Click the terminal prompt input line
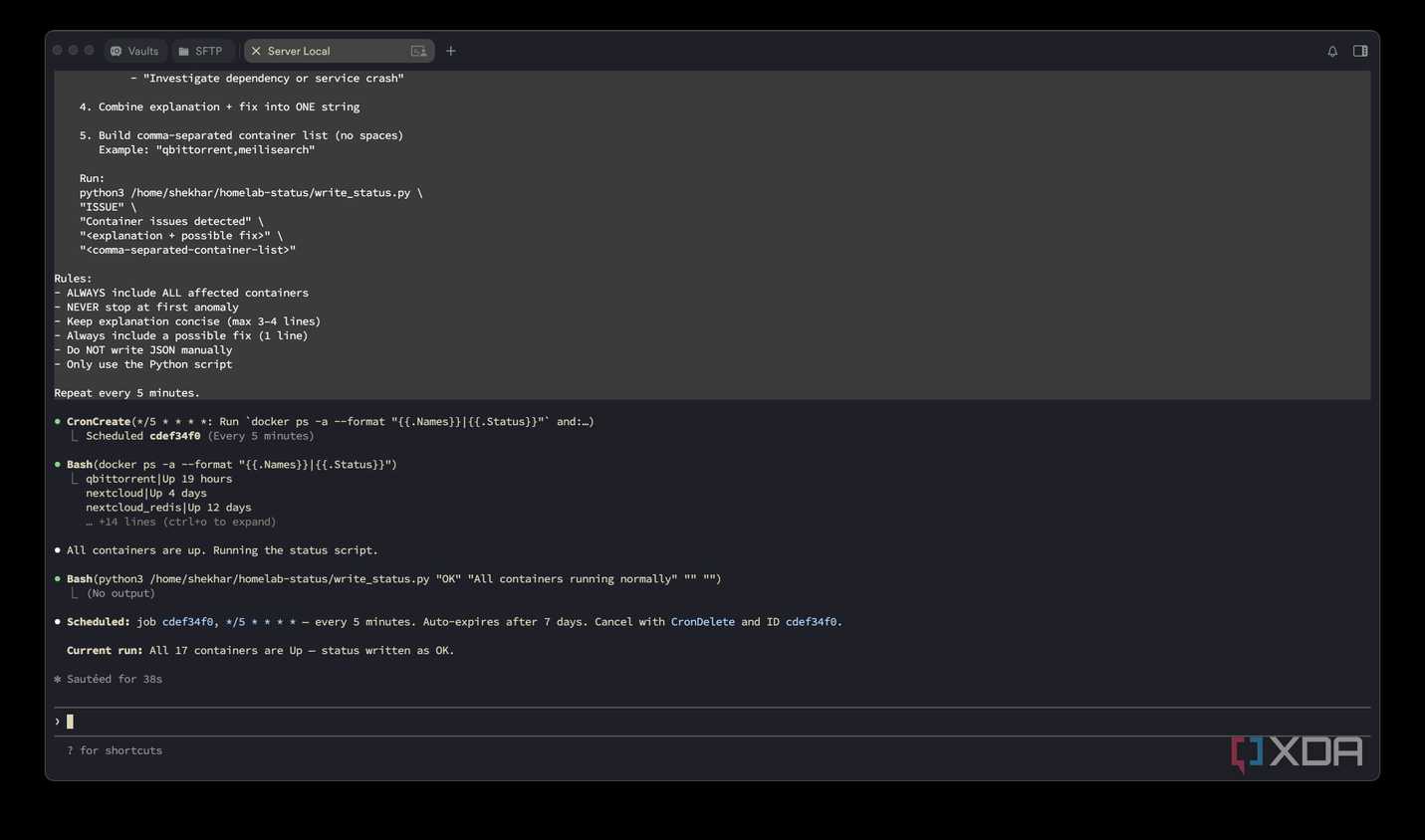1425x840 pixels. pos(712,722)
